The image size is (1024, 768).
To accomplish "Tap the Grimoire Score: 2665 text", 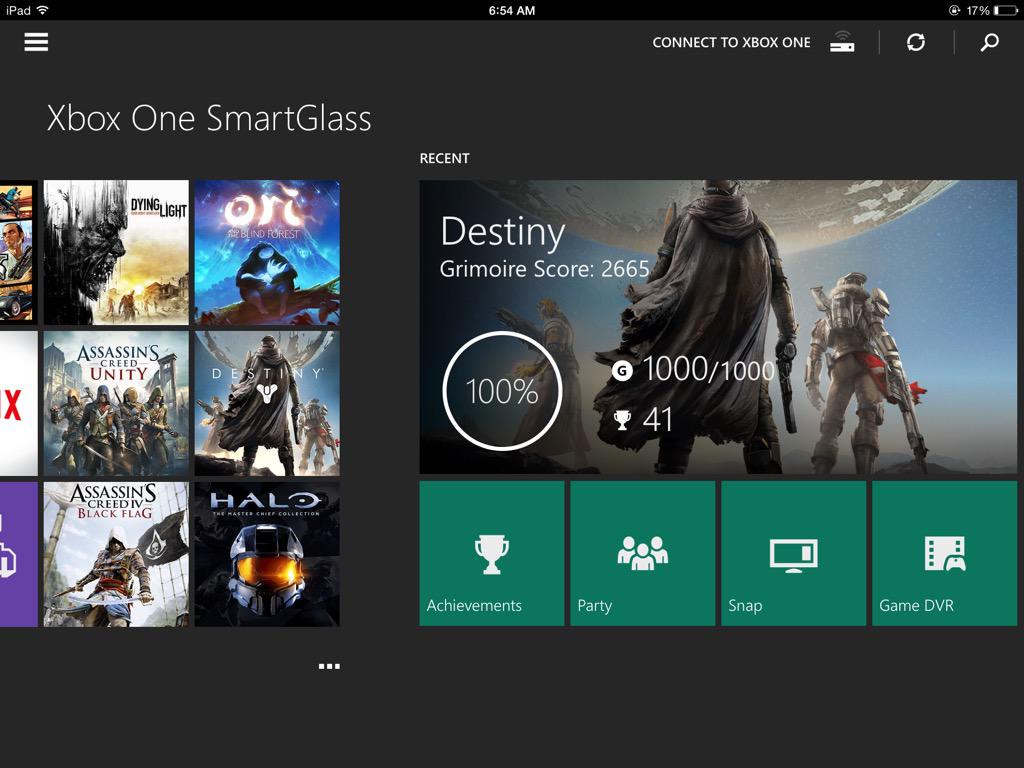I will tap(545, 269).
